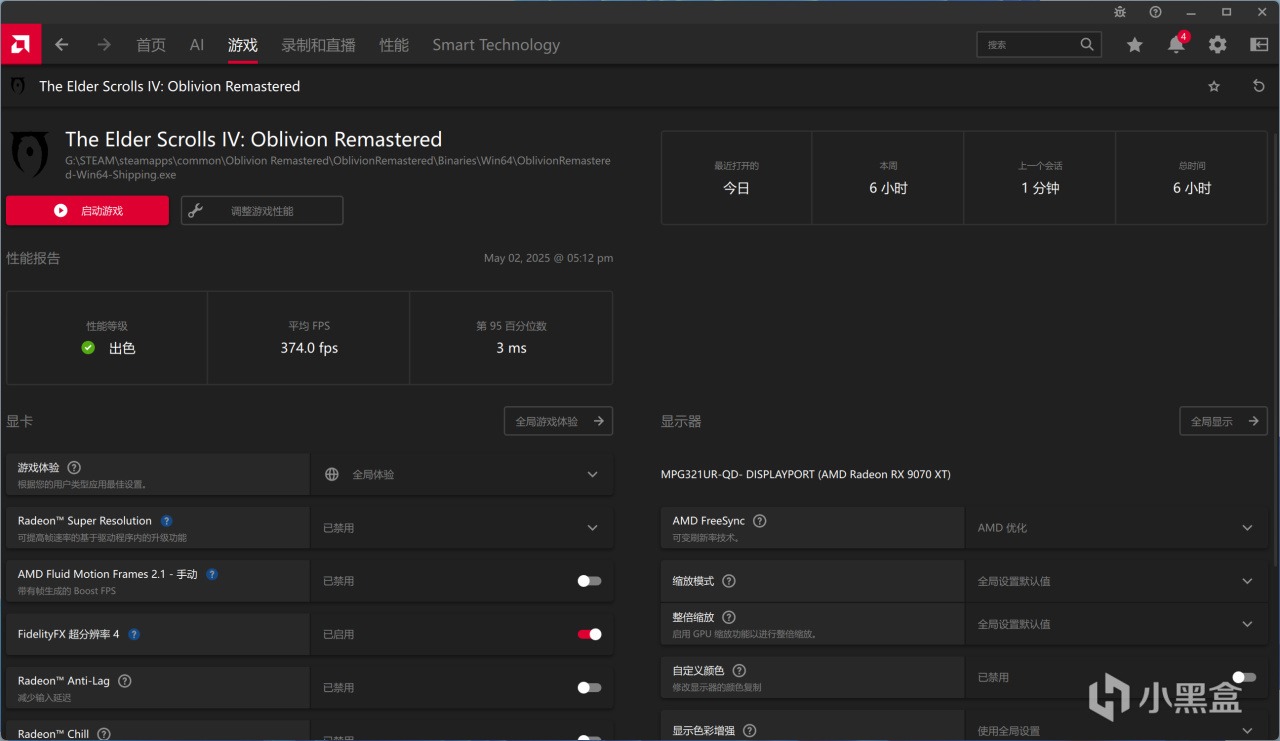Click the favorites star in top bar
This screenshot has height=741, width=1280.
coord(1134,45)
